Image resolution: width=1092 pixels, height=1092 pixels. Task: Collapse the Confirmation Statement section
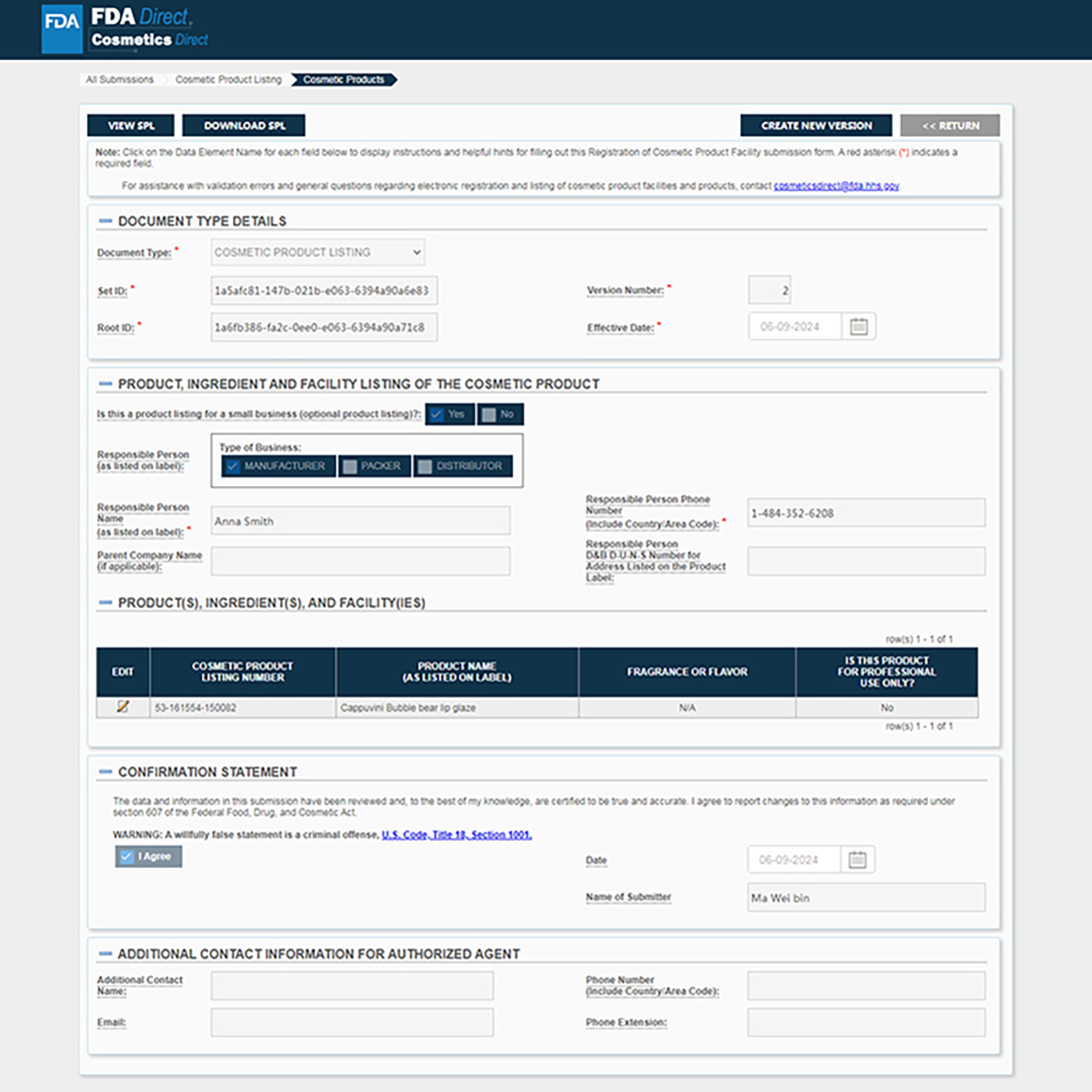[105, 772]
